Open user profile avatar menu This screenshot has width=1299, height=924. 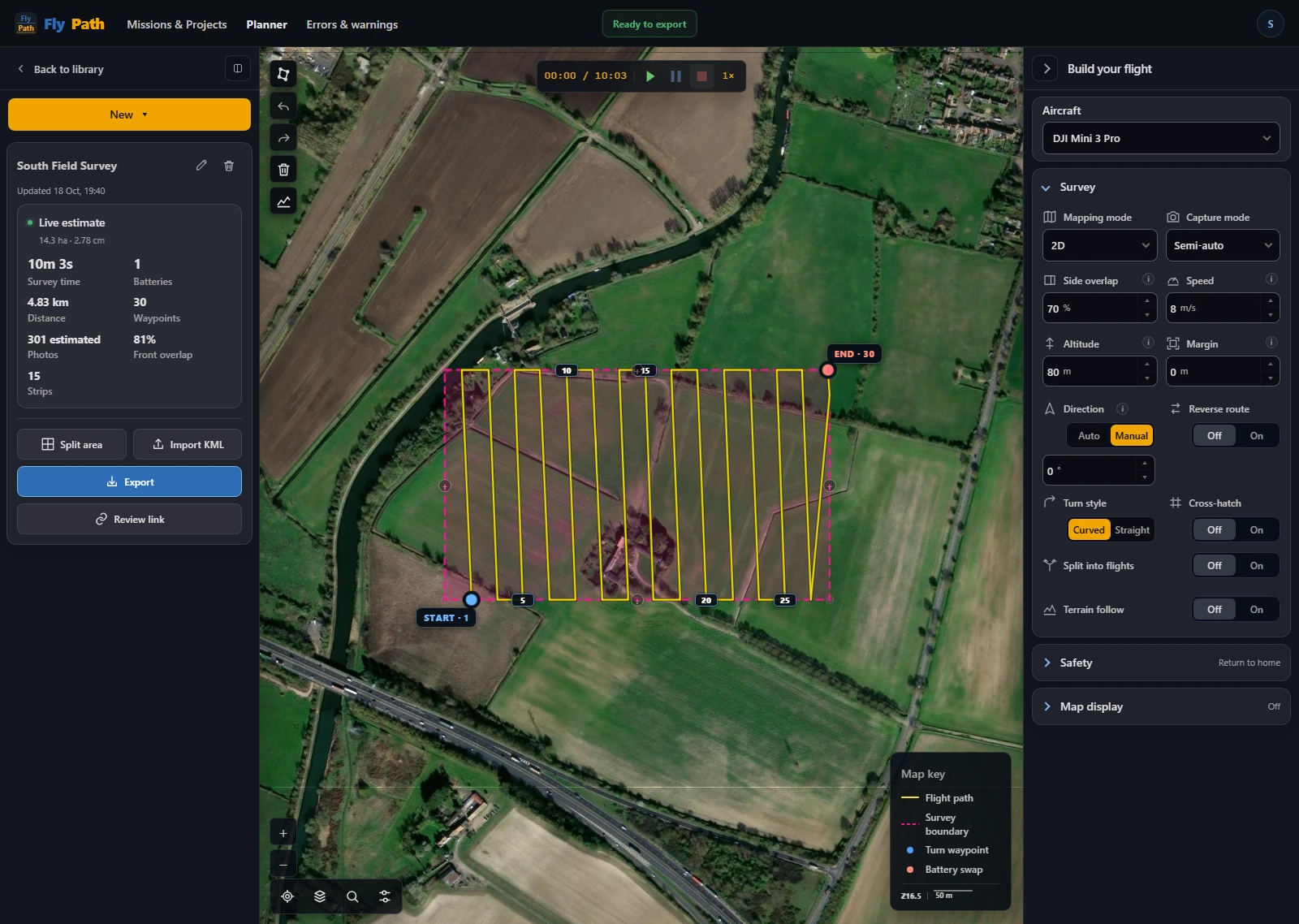coord(1271,24)
